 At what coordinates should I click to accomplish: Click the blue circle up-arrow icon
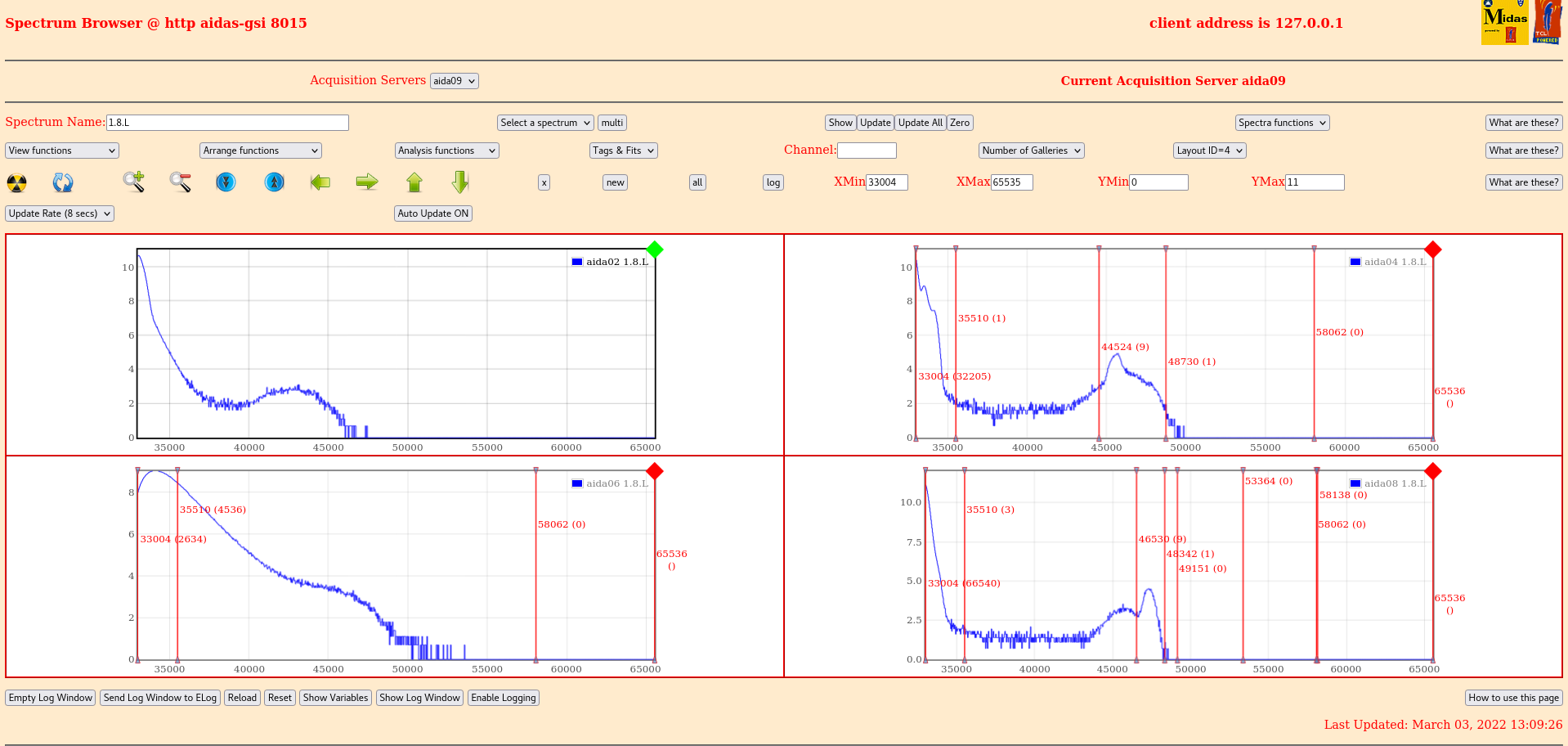click(x=275, y=182)
